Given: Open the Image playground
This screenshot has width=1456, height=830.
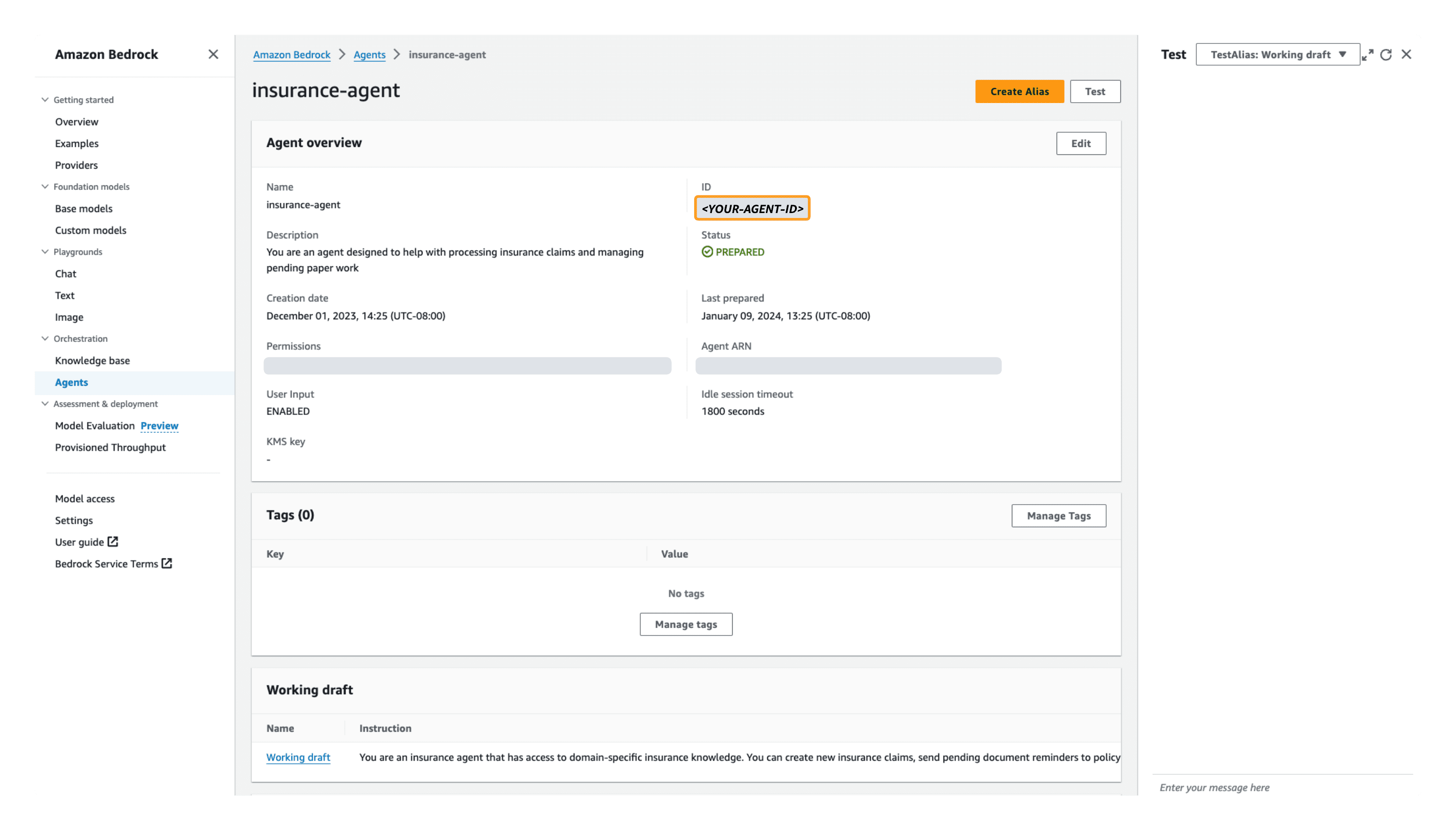Looking at the screenshot, I should tap(69, 317).
